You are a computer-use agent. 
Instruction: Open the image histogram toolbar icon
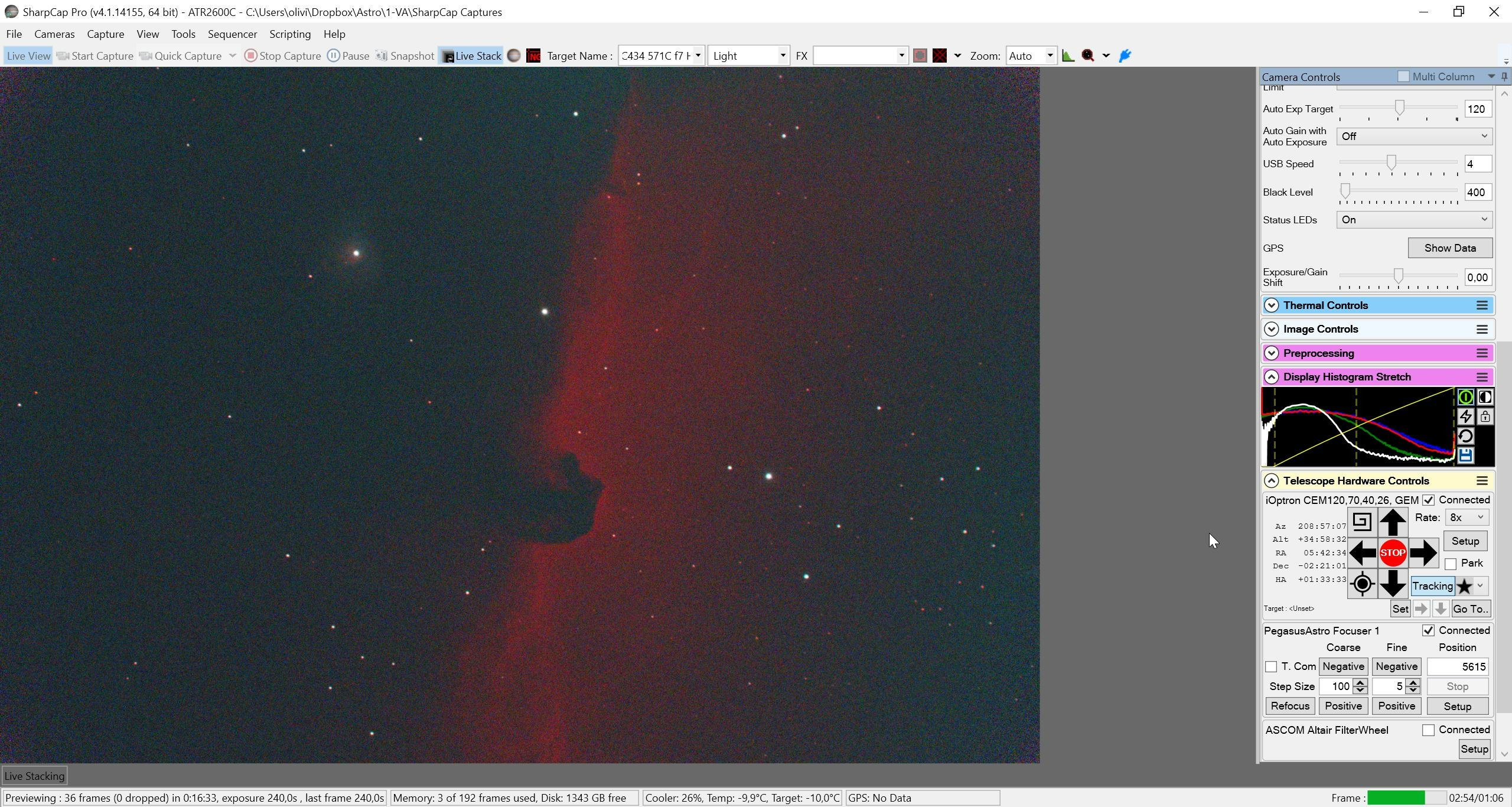point(1068,56)
